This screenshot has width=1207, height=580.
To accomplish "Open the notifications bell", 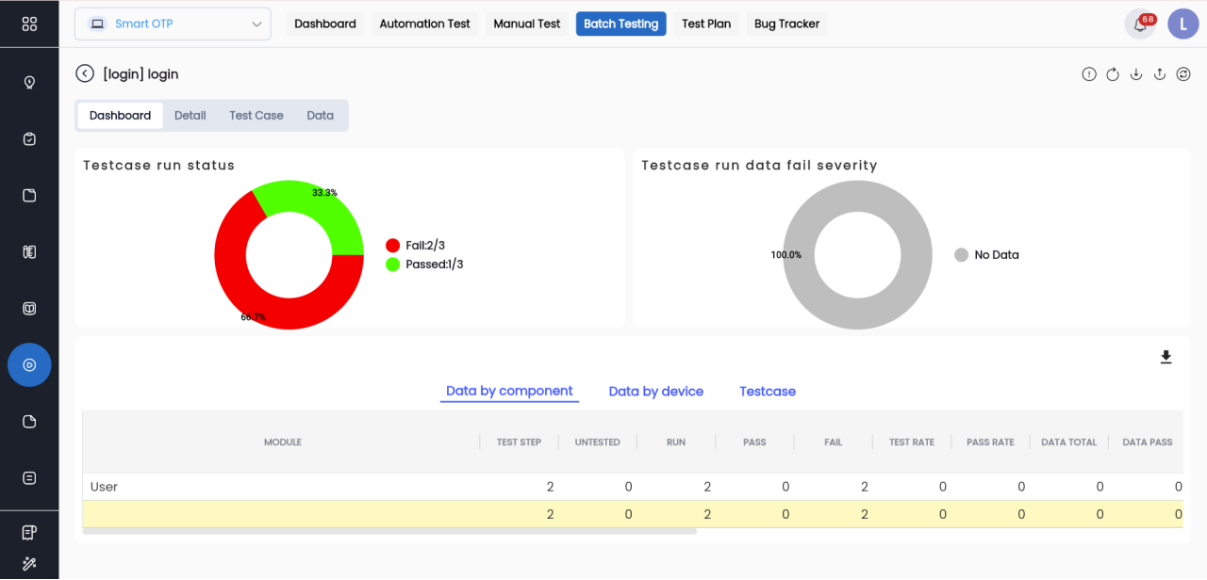I will [x=1140, y=24].
